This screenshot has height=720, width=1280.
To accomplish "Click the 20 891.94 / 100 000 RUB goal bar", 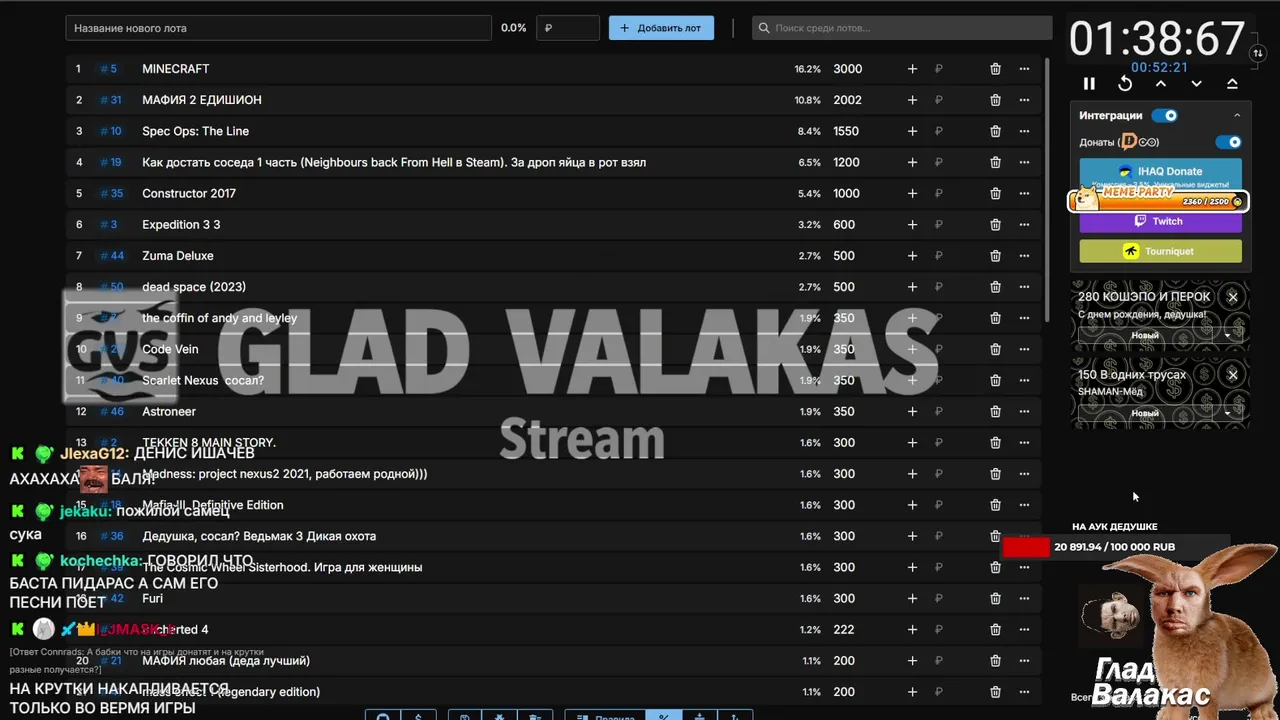I will pyautogui.click(x=1114, y=547).
